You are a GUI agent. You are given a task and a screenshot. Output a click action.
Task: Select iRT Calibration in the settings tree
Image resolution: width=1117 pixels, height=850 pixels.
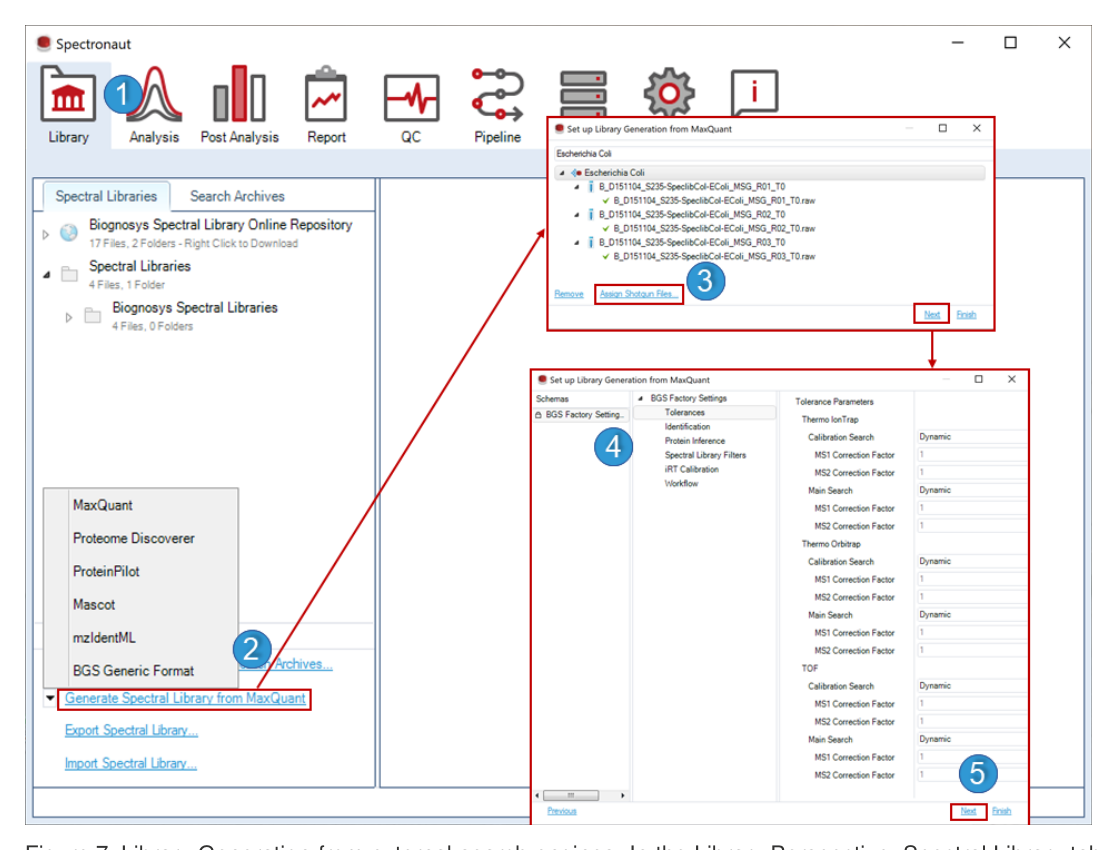692,470
